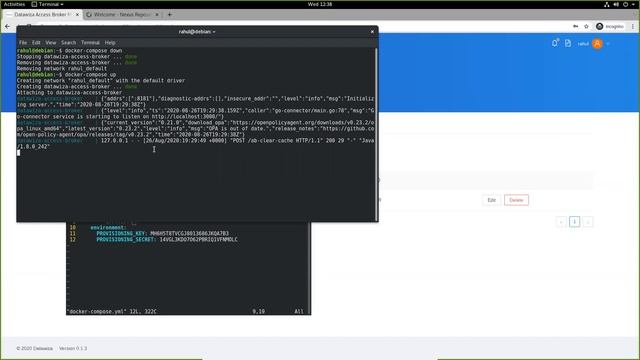Open the power system menu icon

pyautogui.click(x=625, y=4)
